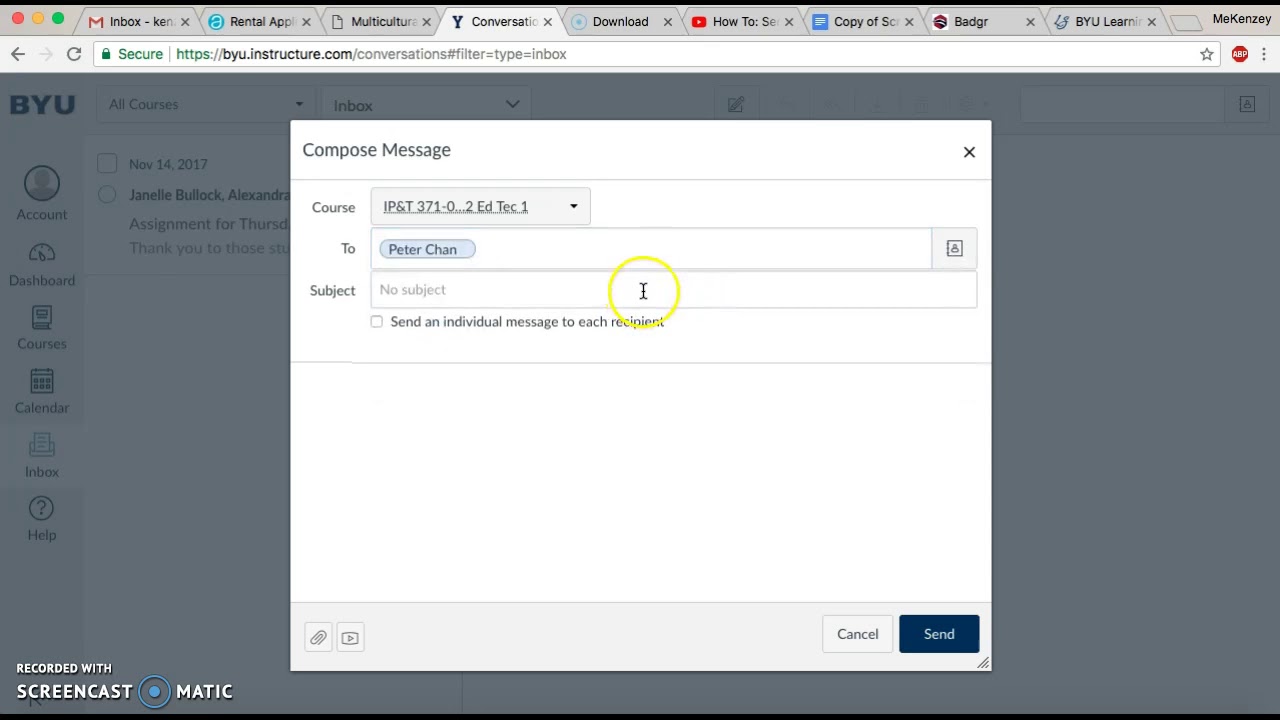The image size is (1280, 720).
Task: Click the Peter Chan recipient token
Action: pyautogui.click(x=427, y=249)
